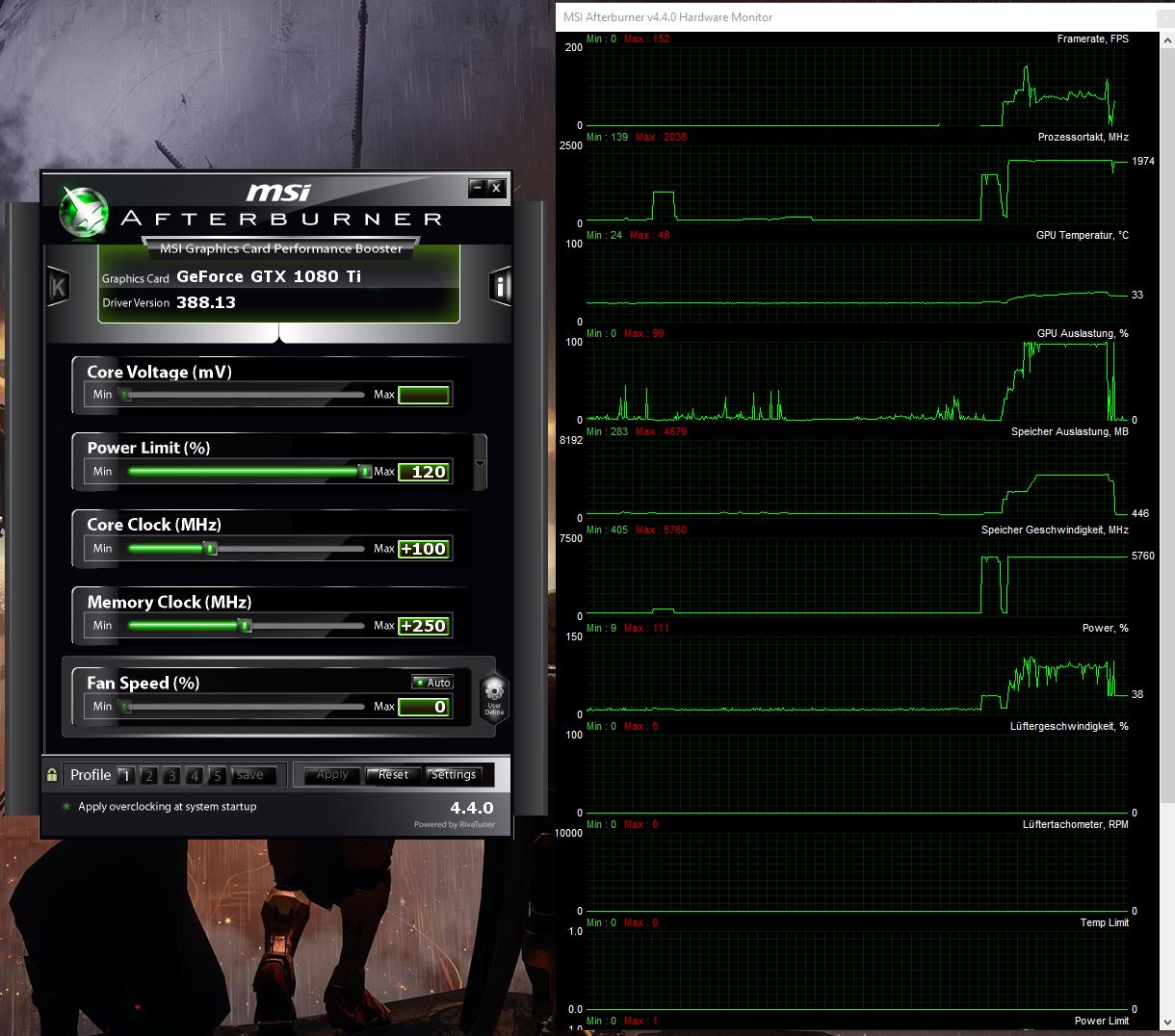Open MSI Kombustor via the K button
The width and height of the screenshot is (1175, 1036).
(58, 286)
